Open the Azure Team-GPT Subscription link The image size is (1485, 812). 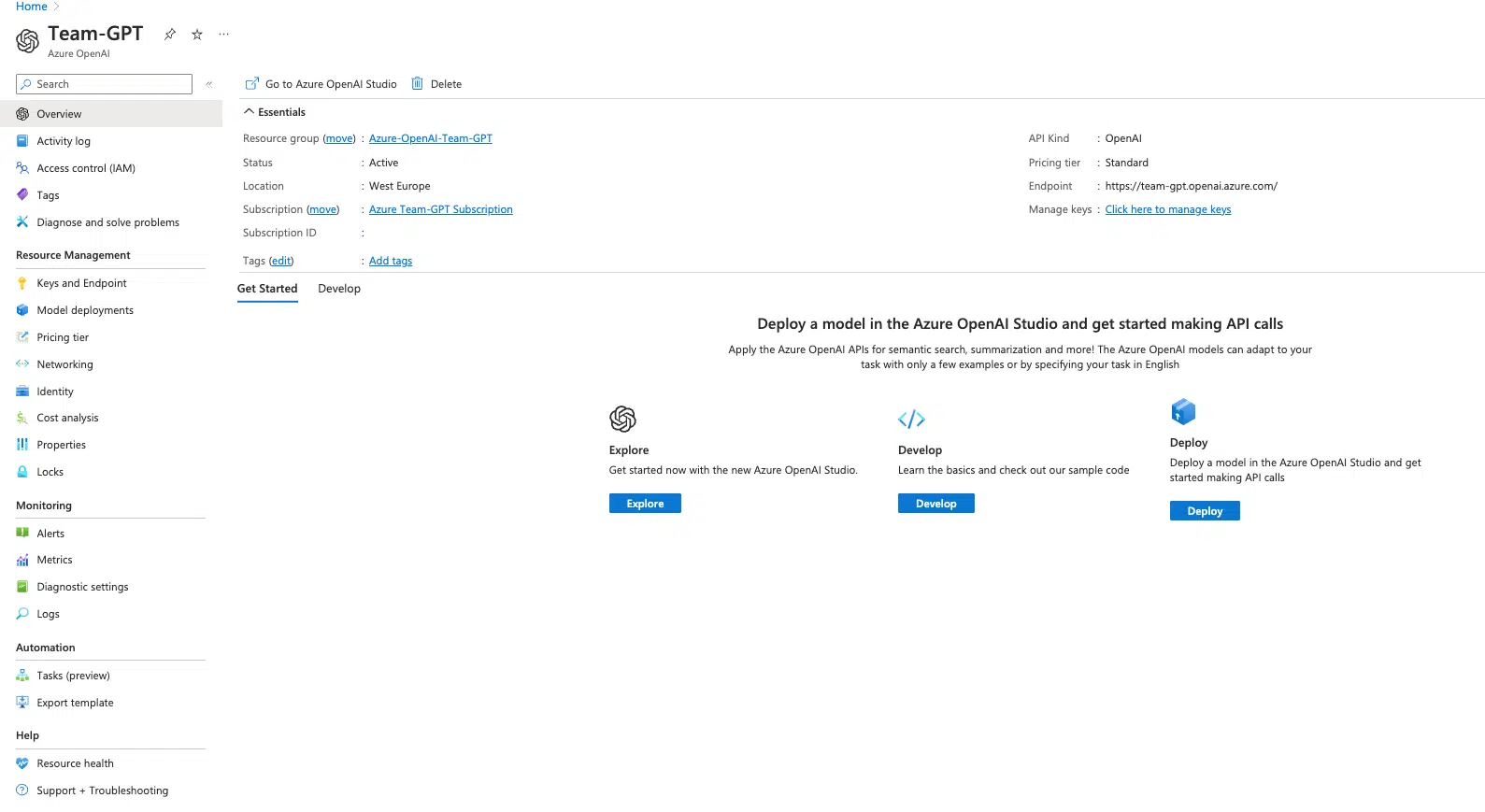tap(441, 209)
